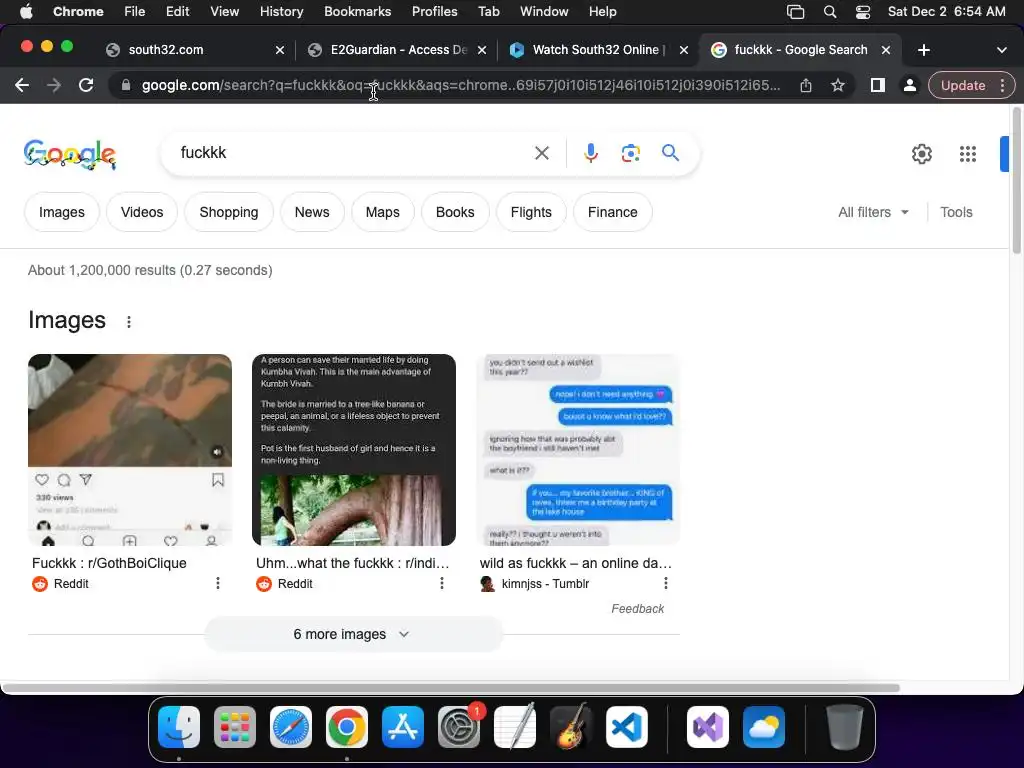Open the Google apps grid

(968, 154)
